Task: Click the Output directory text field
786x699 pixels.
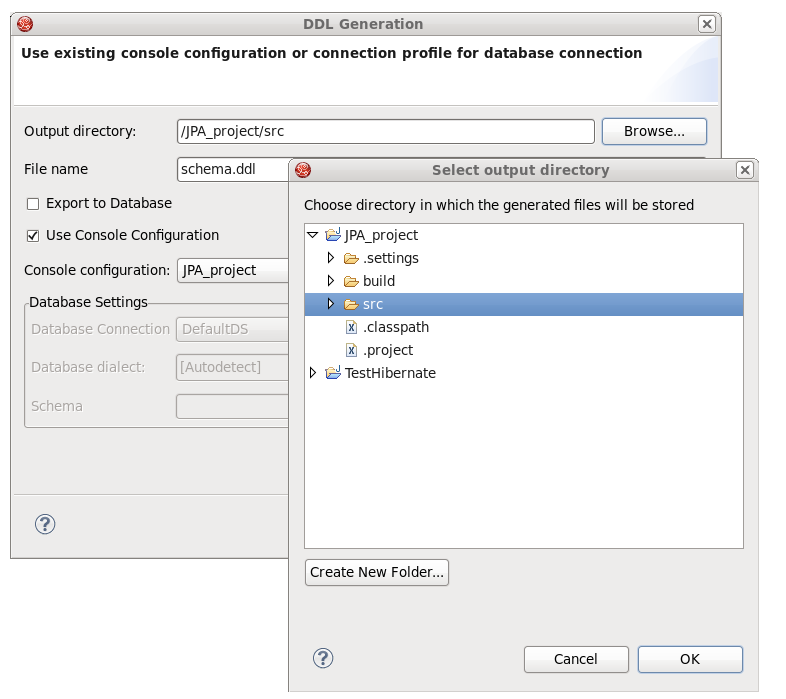Action: click(x=385, y=131)
